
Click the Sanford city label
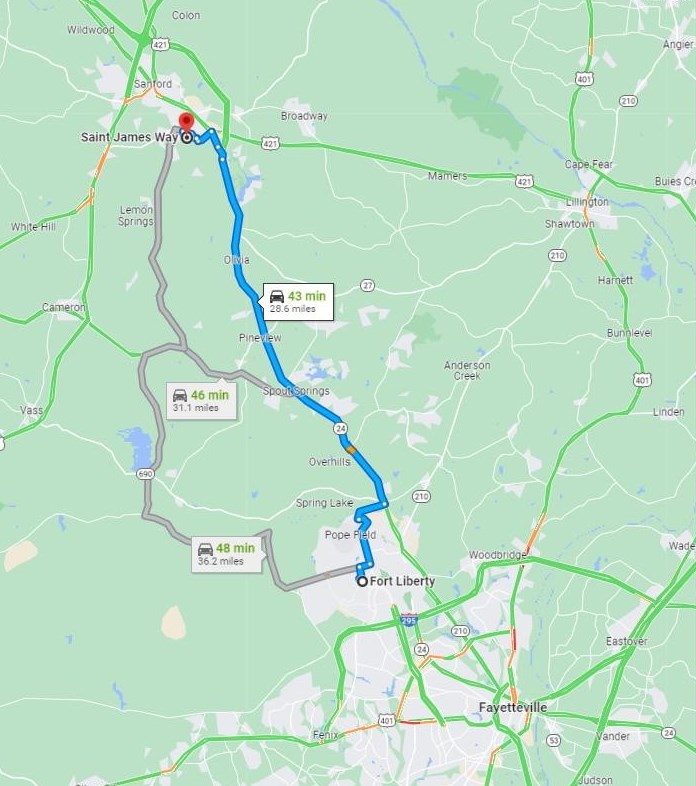point(153,84)
